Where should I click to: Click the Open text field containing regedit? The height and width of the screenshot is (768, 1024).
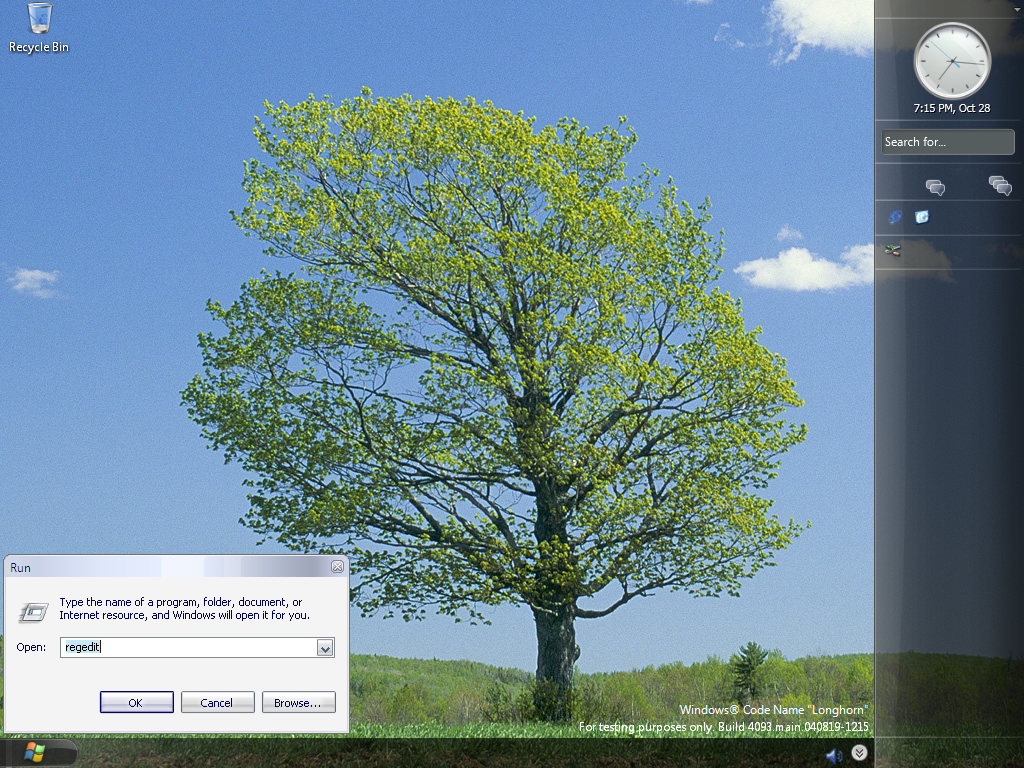[x=189, y=647]
